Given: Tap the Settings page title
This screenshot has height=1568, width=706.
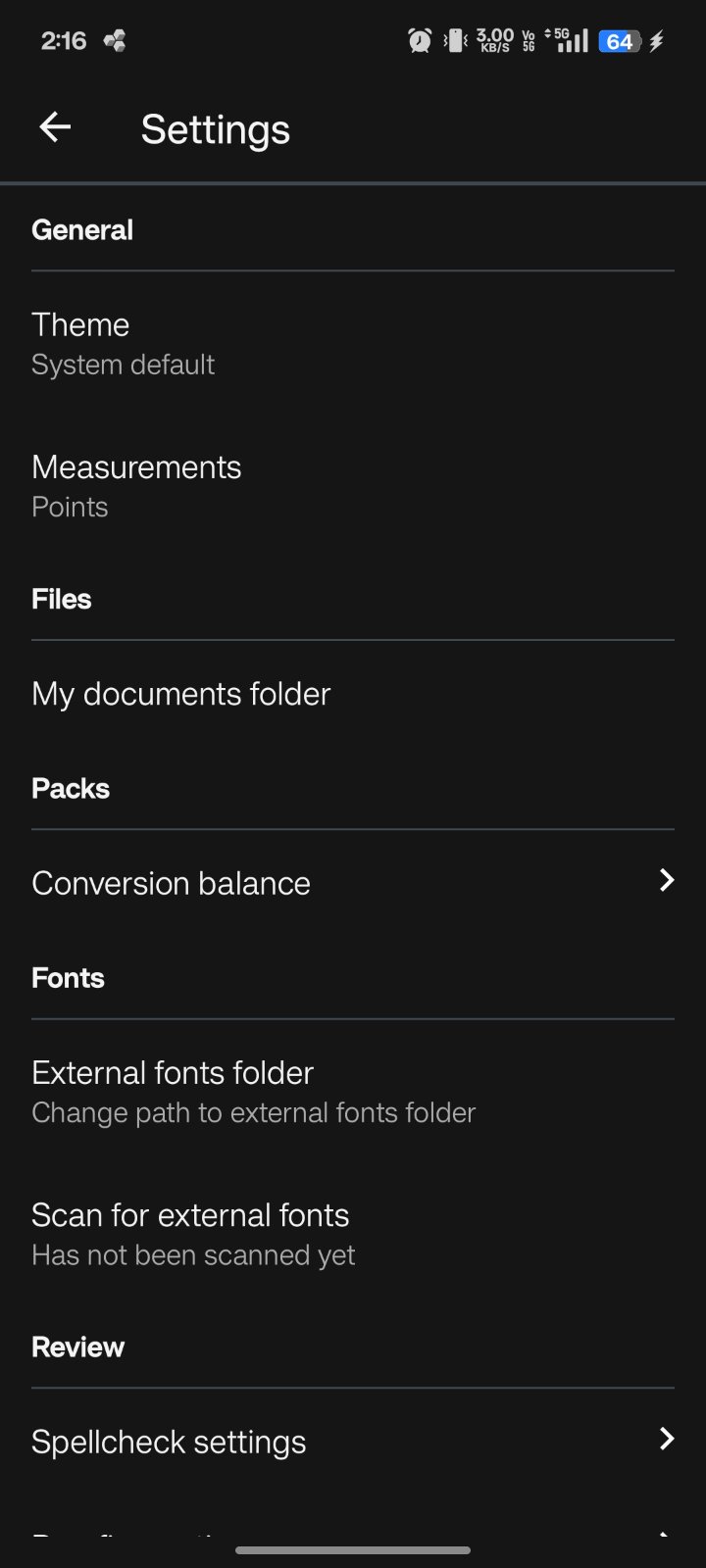Looking at the screenshot, I should tap(216, 129).
